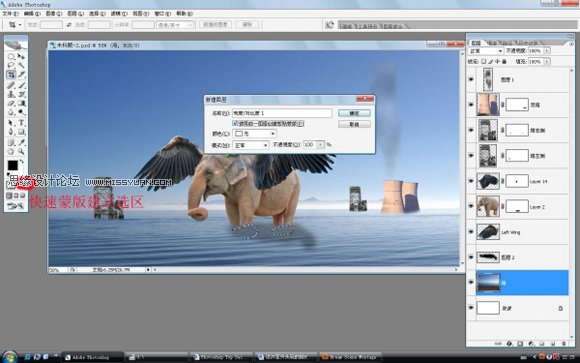This screenshot has width=580, height=363.
Task: Hide the Layer 14 layer
Action: (x=471, y=181)
